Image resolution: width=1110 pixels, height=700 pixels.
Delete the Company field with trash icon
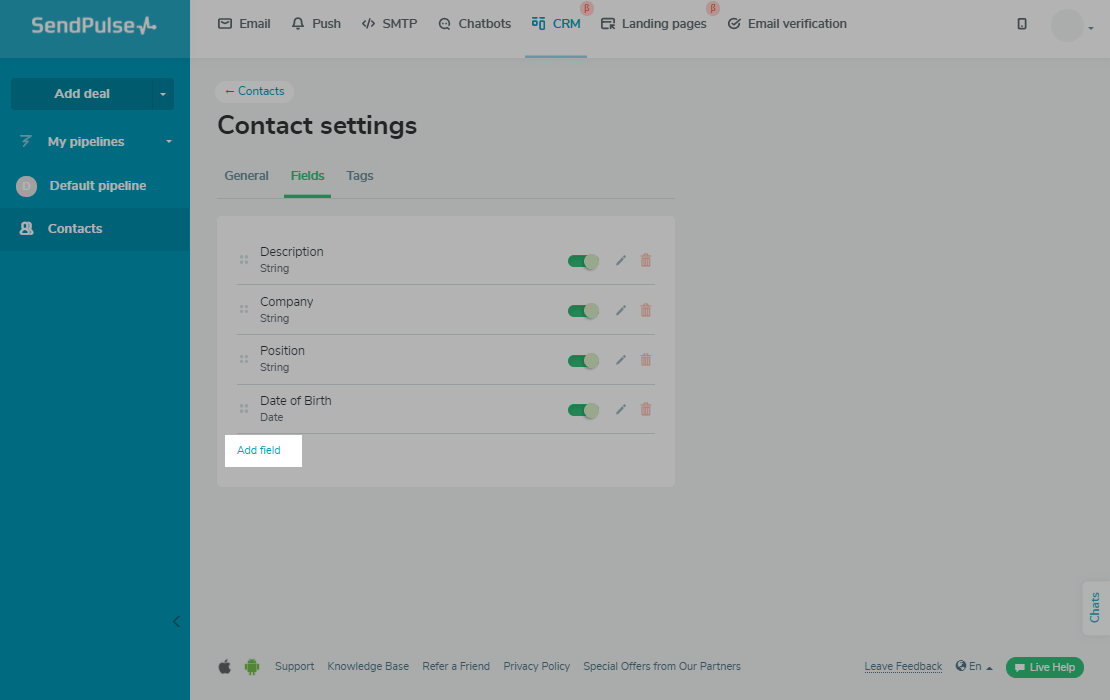tap(646, 310)
